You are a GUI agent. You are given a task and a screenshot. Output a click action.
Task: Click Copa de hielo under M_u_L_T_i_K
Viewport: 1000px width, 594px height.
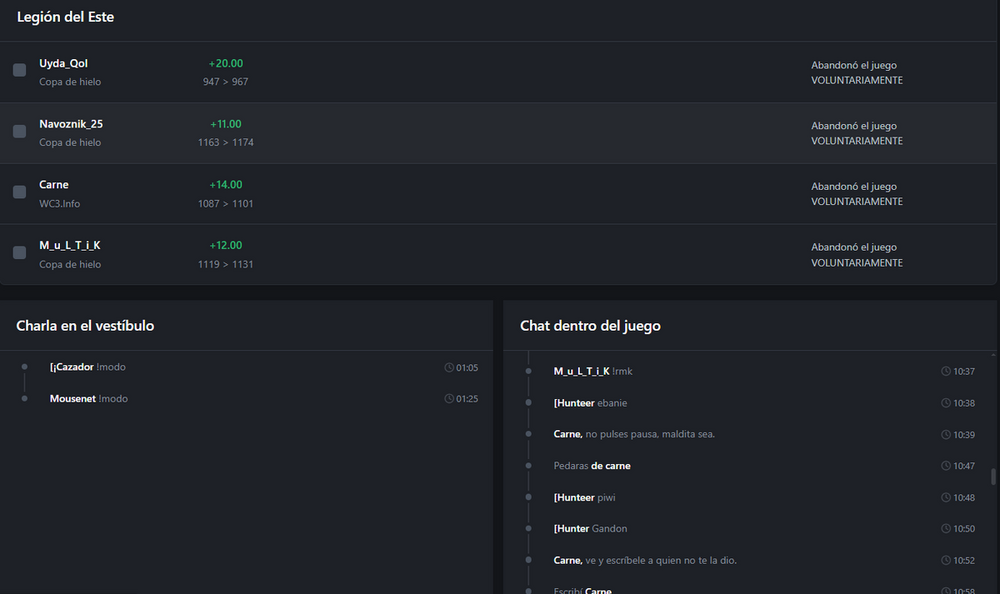coord(70,264)
